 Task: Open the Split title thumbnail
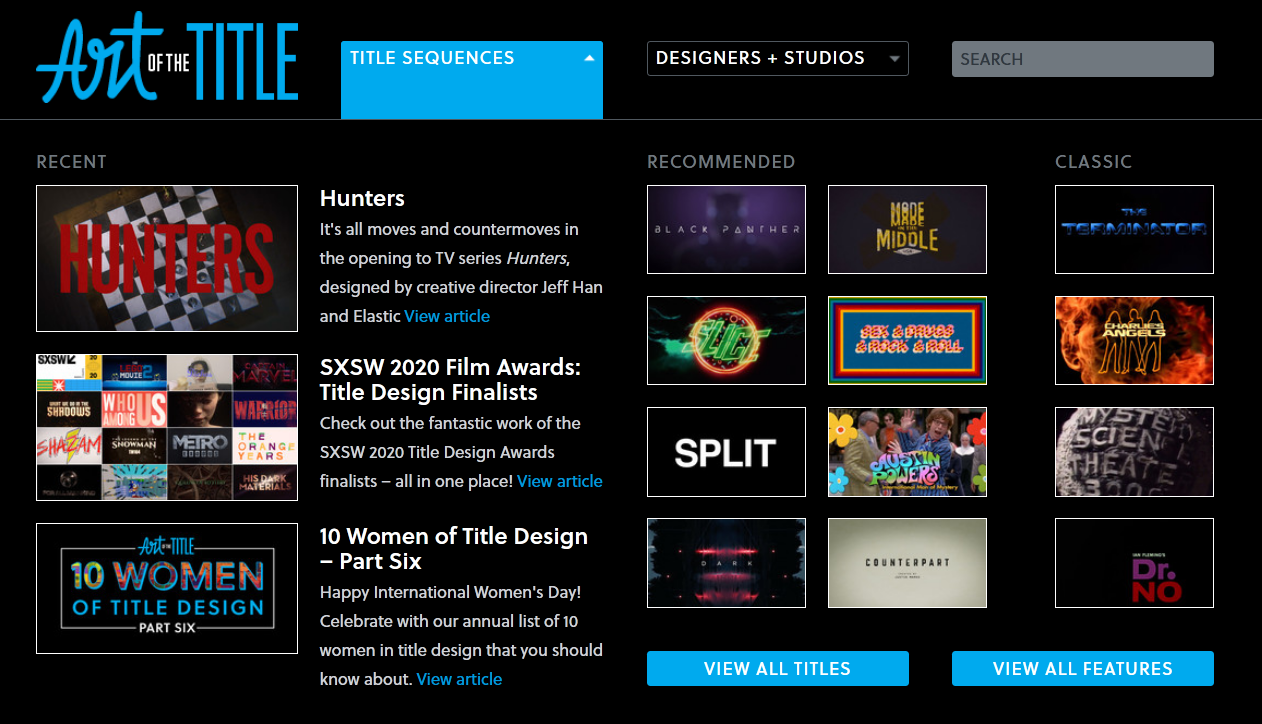pos(726,452)
